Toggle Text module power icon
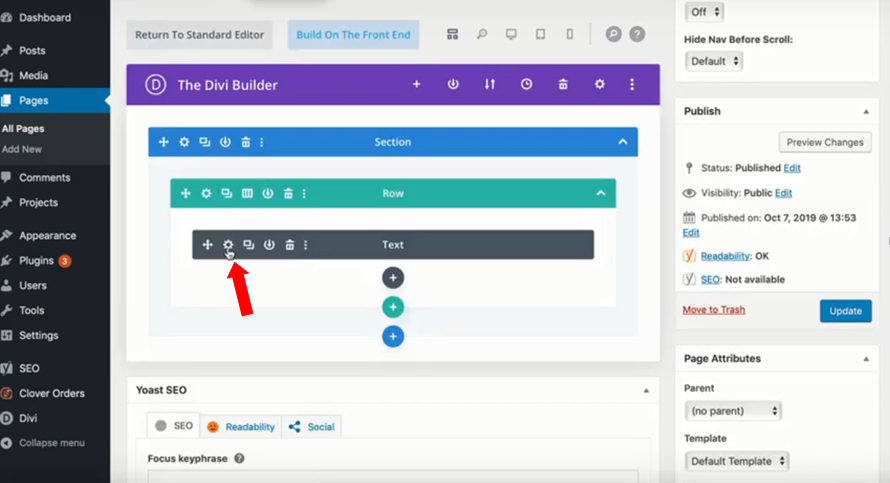890x483 pixels. tap(269, 245)
